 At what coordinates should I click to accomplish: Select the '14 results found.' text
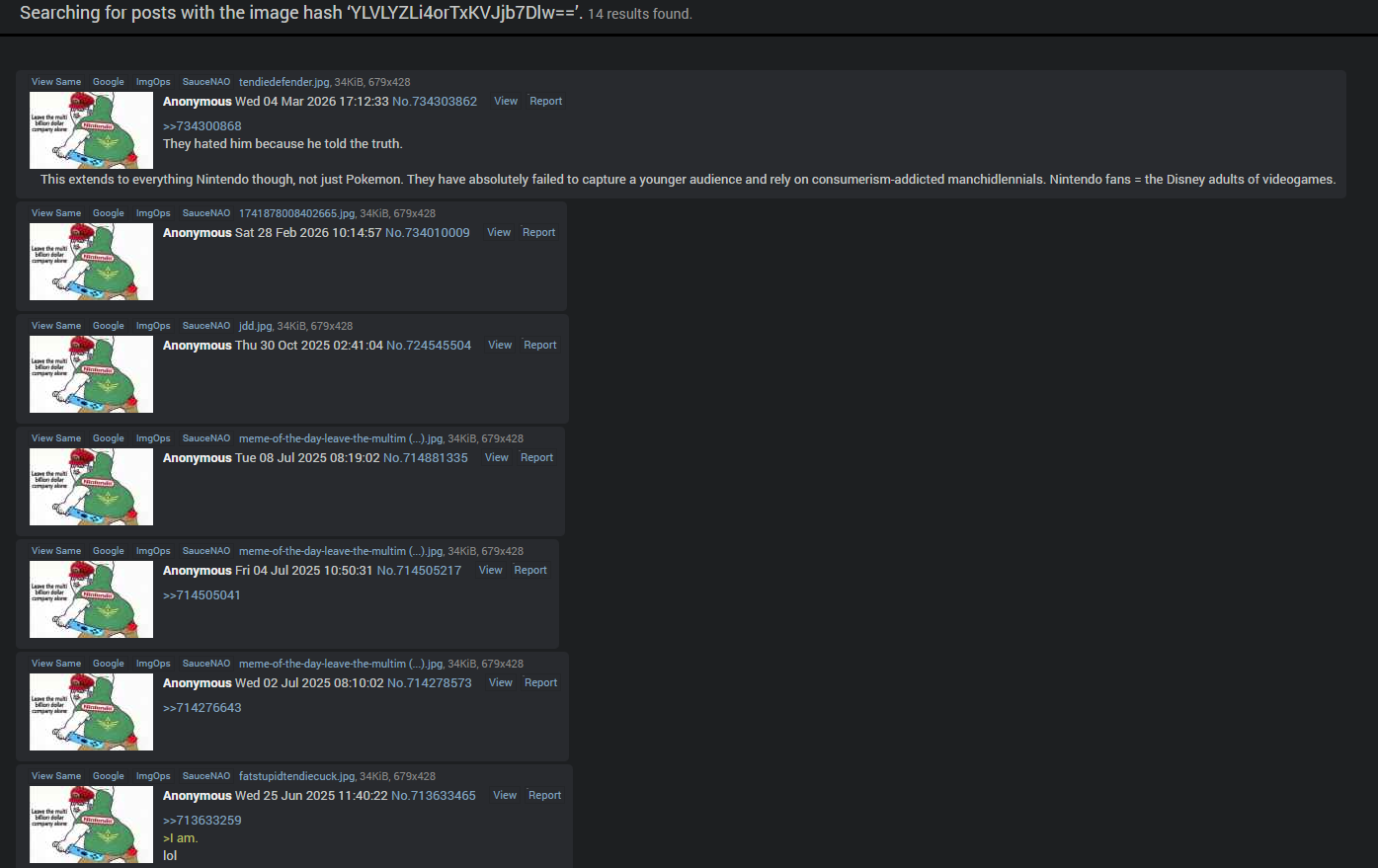(x=640, y=14)
